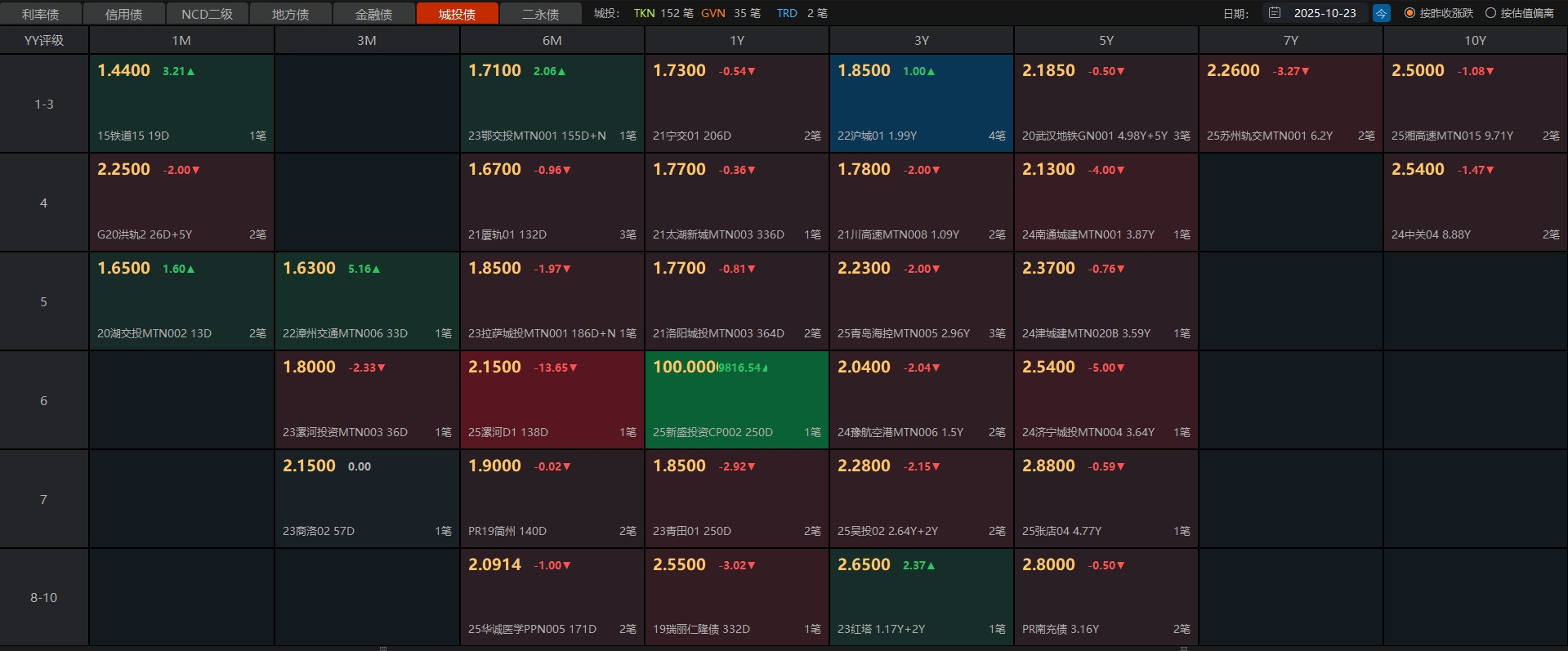This screenshot has height=651, width=1568.
Task: Click the 1Y column header
Action: (x=737, y=40)
